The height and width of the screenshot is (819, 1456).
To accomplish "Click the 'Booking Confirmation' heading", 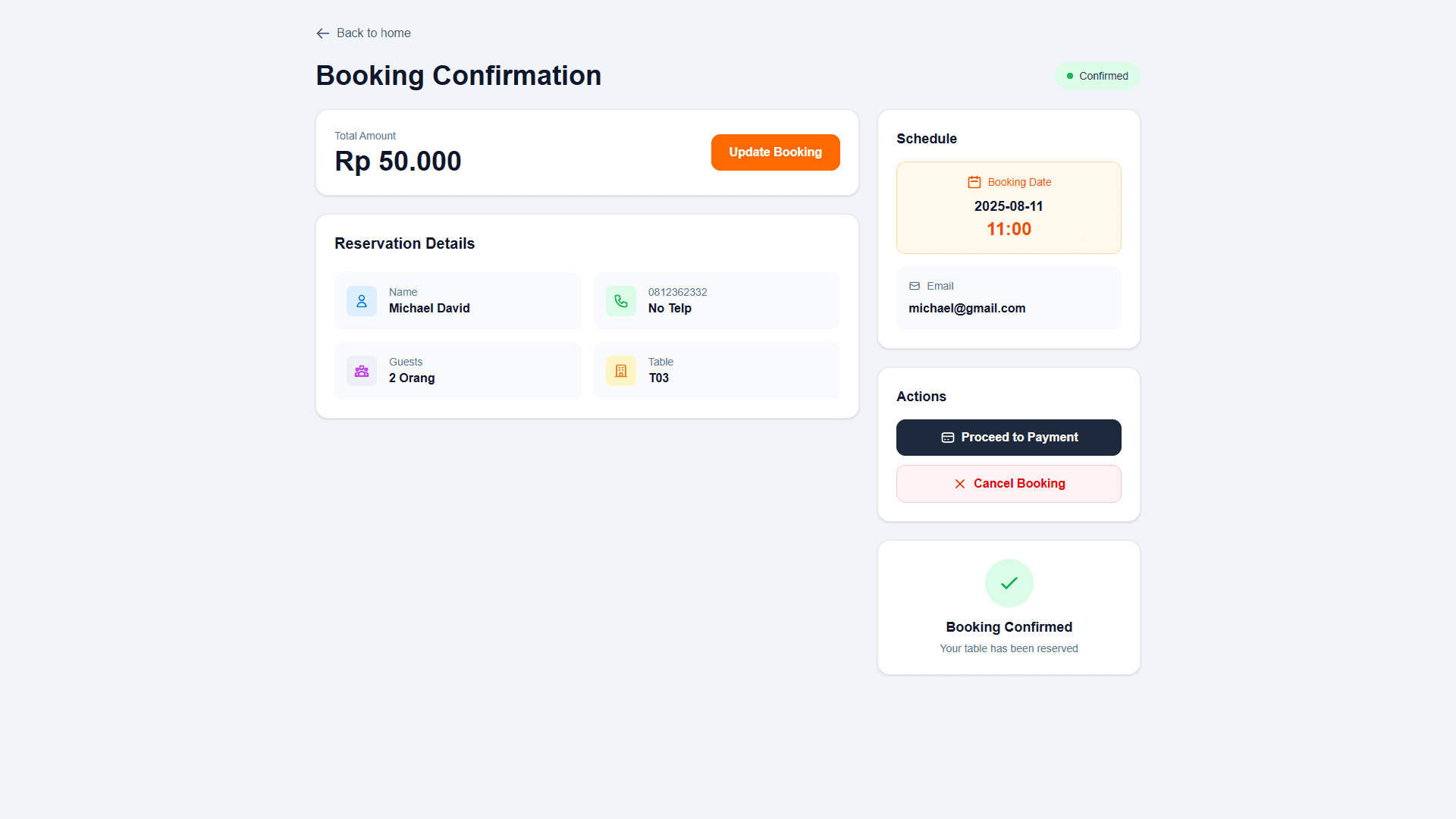I will click(459, 76).
